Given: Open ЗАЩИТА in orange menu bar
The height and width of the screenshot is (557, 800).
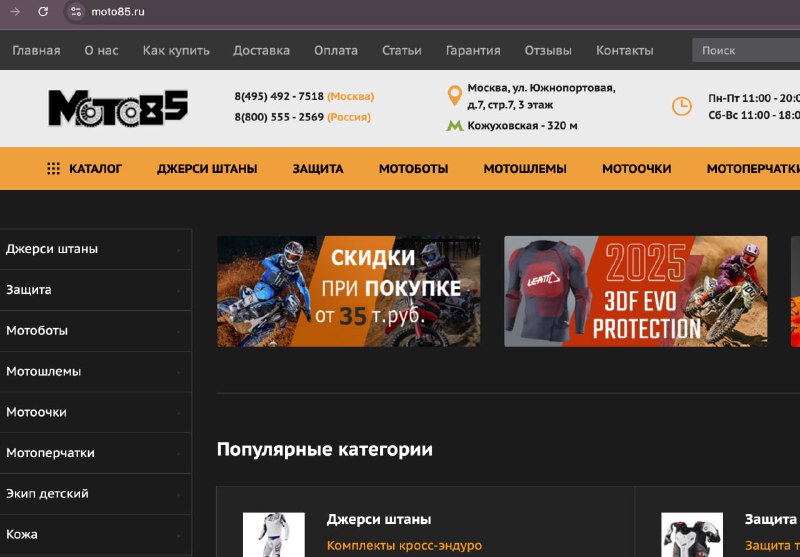Looking at the screenshot, I should pyautogui.click(x=318, y=169).
